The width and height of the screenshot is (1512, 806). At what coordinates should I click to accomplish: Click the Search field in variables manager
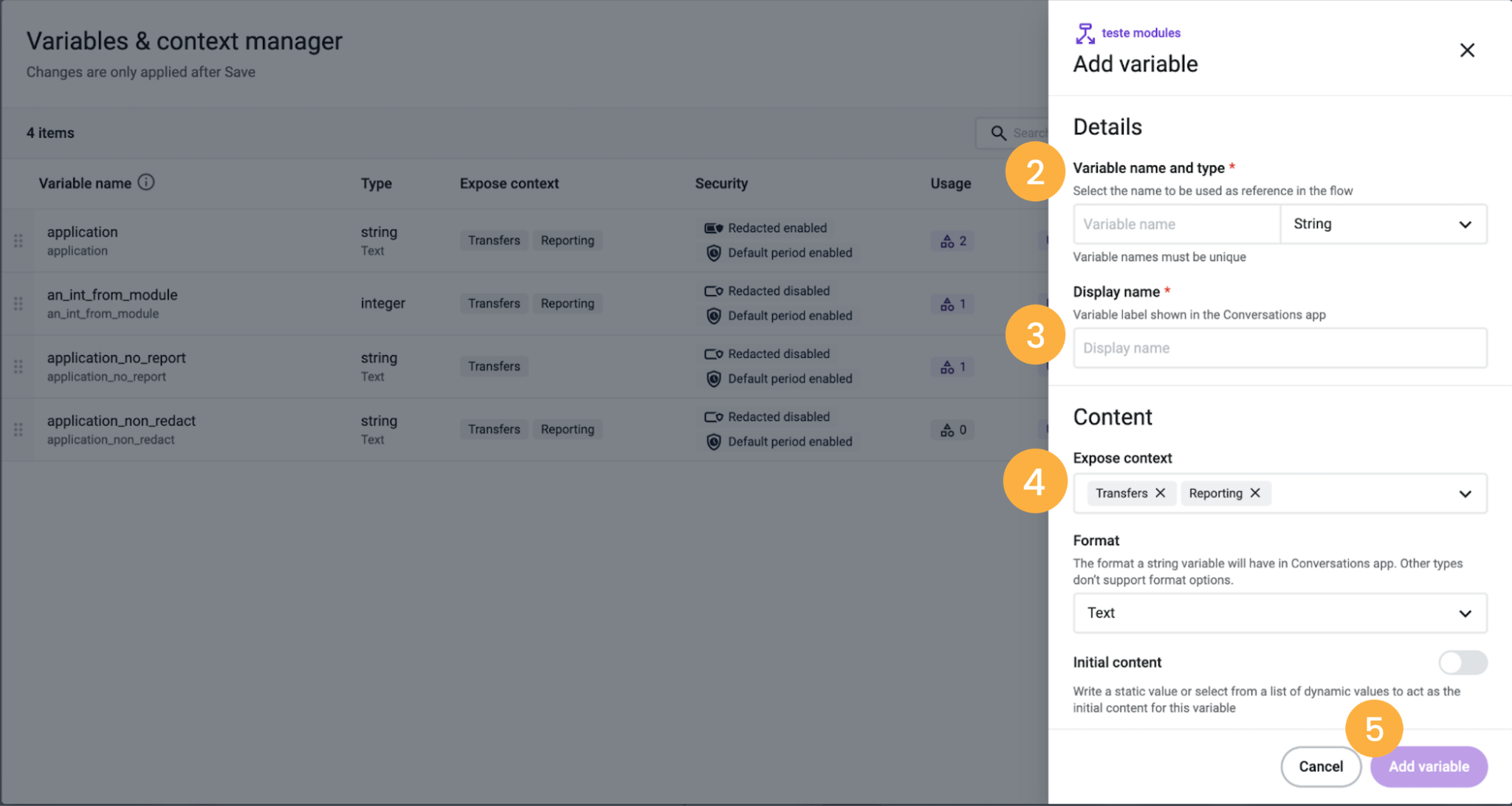tap(1013, 133)
